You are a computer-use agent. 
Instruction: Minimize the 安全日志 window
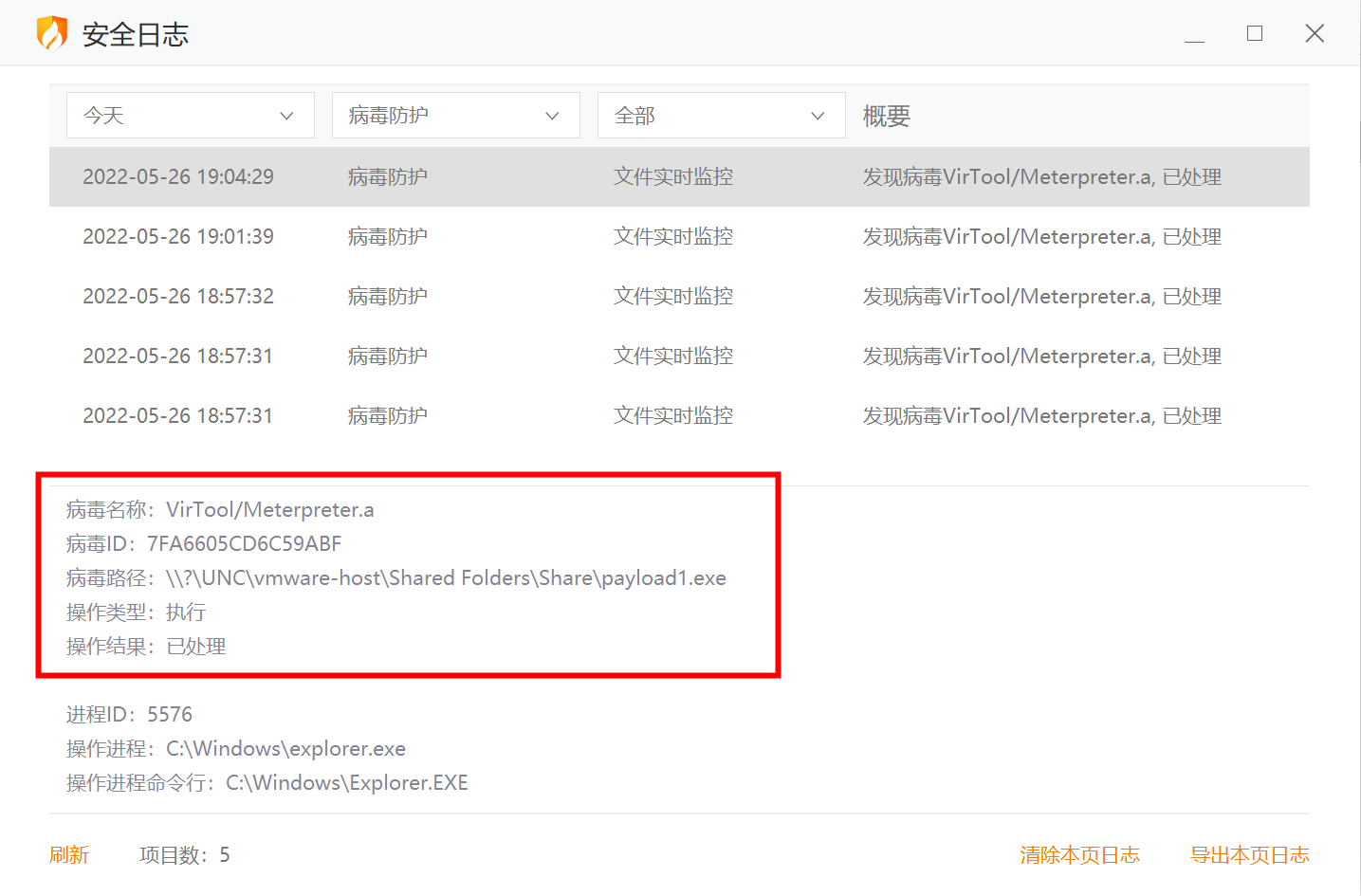pos(1194,35)
